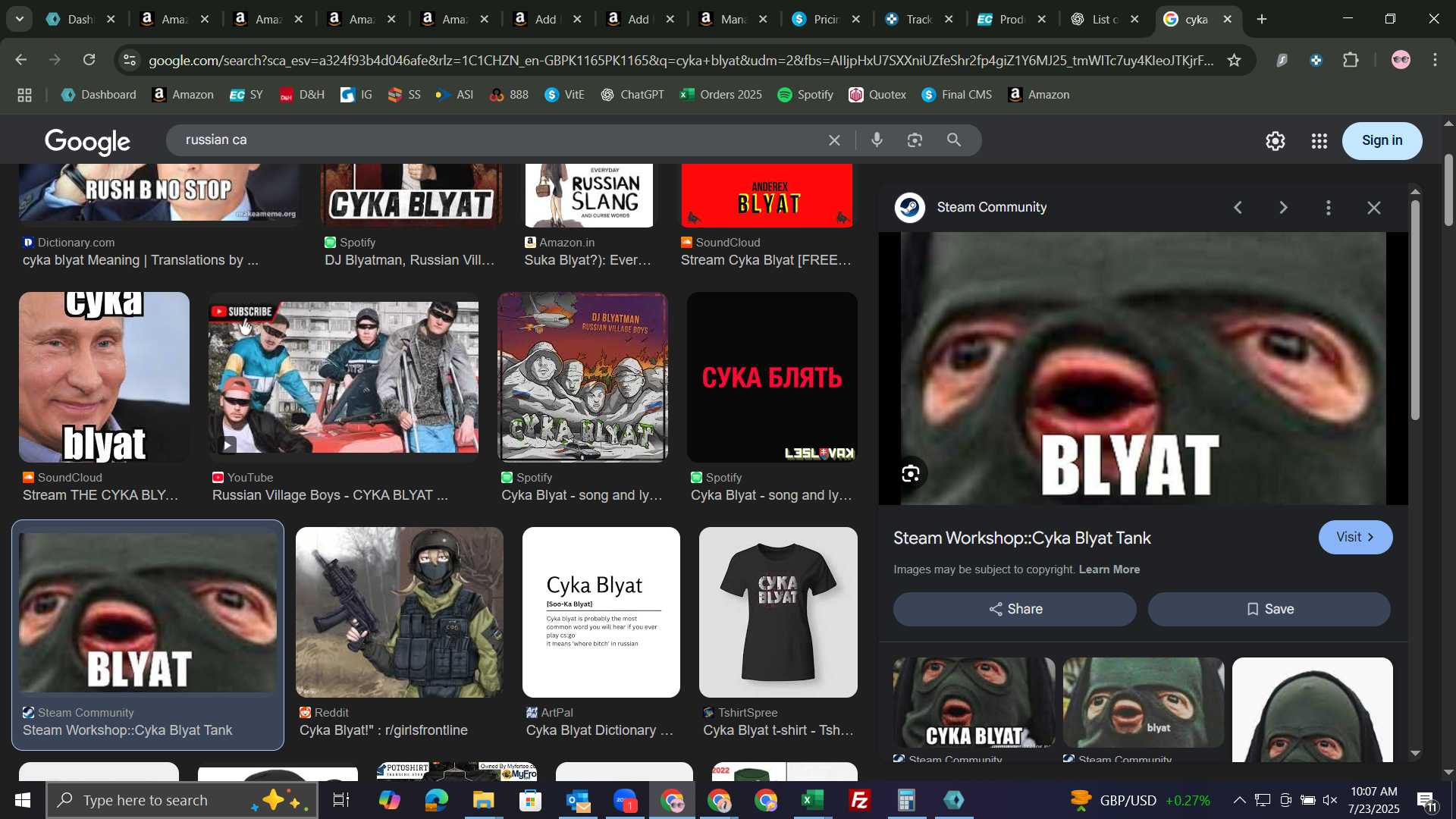Clear the Google search box text

[x=834, y=140]
